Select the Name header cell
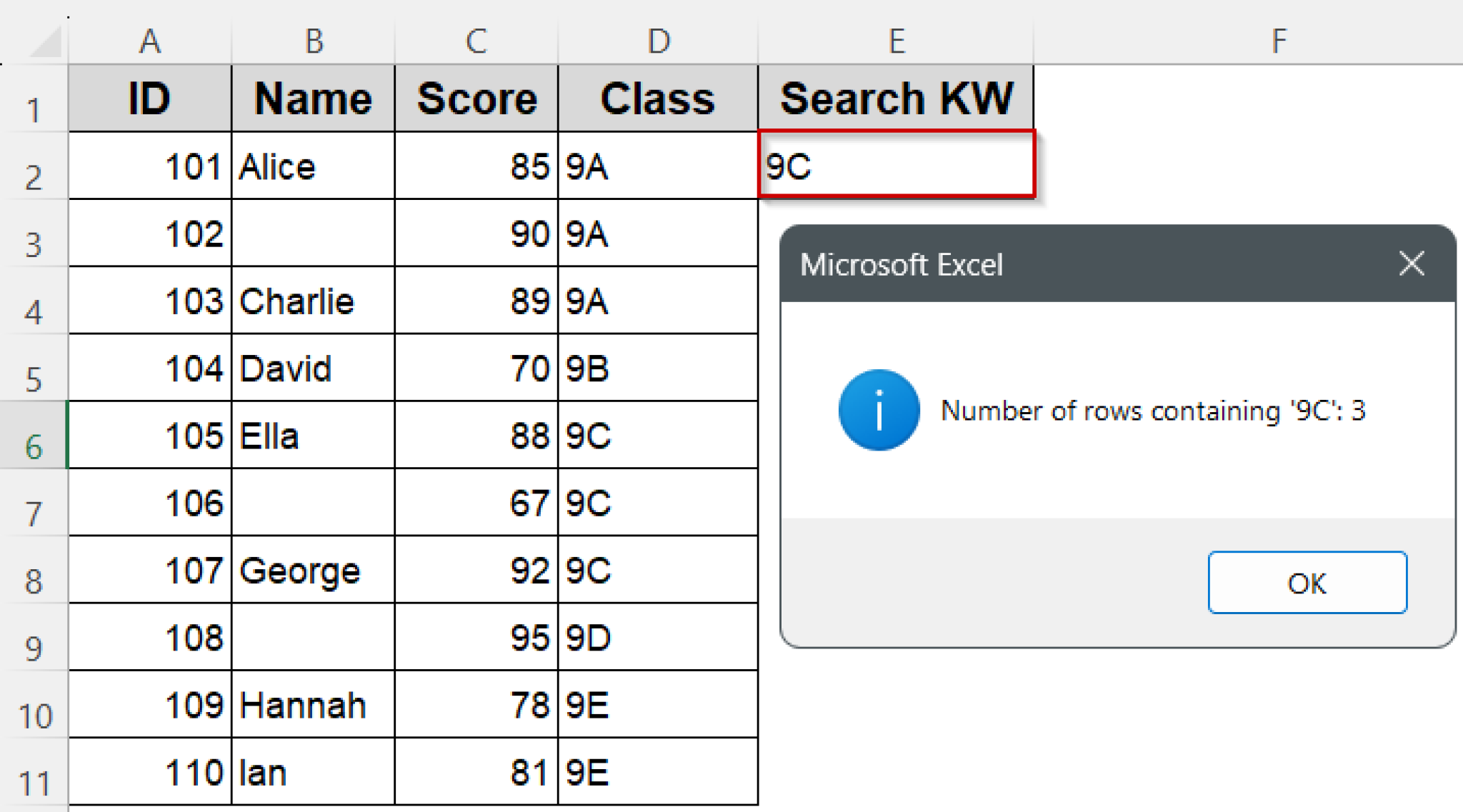 coord(312,98)
